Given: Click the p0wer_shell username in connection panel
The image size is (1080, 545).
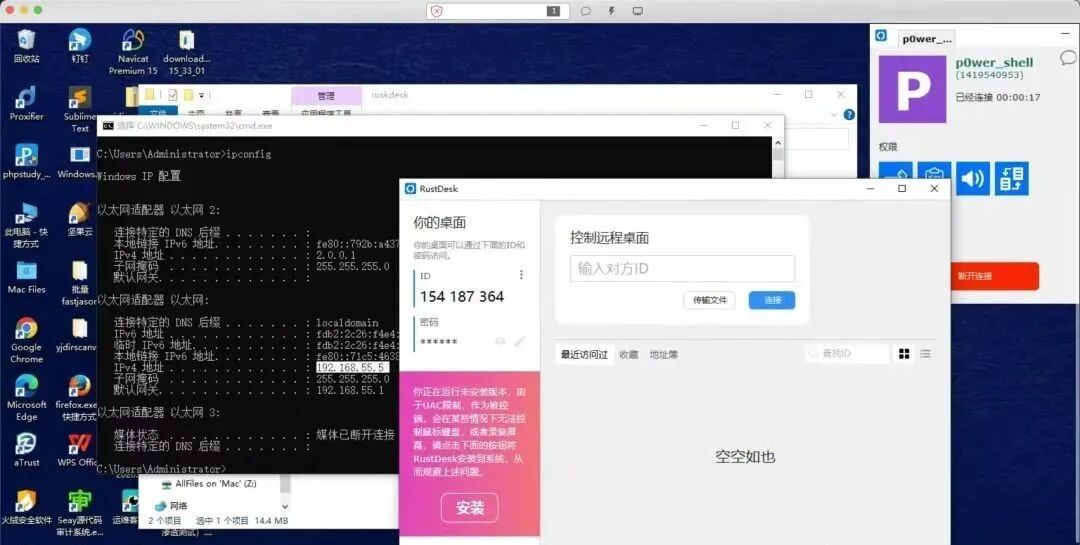Looking at the screenshot, I should (x=994, y=62).
